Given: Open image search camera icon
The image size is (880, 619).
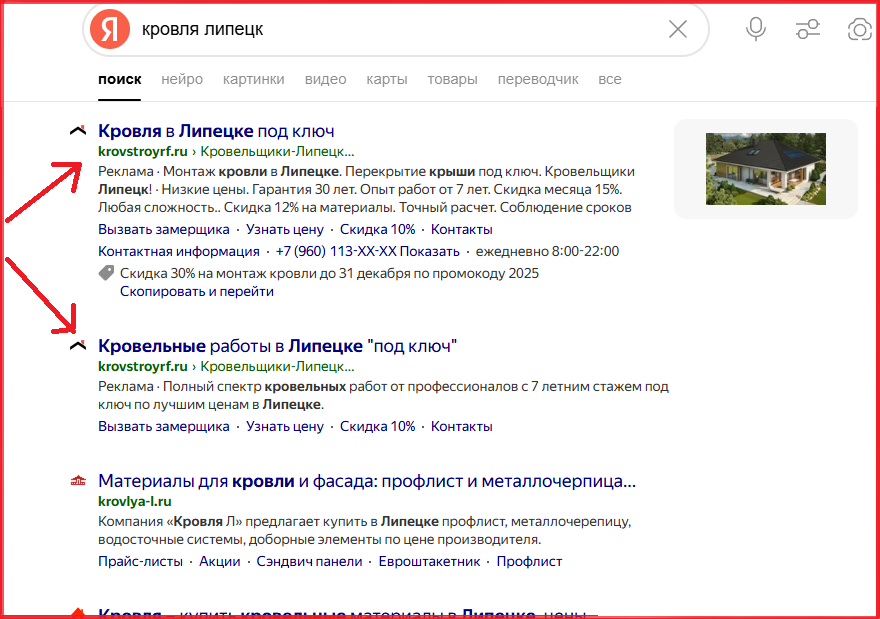Looking at the screenshot, I should pyautogui.click(x=859, y=29).
